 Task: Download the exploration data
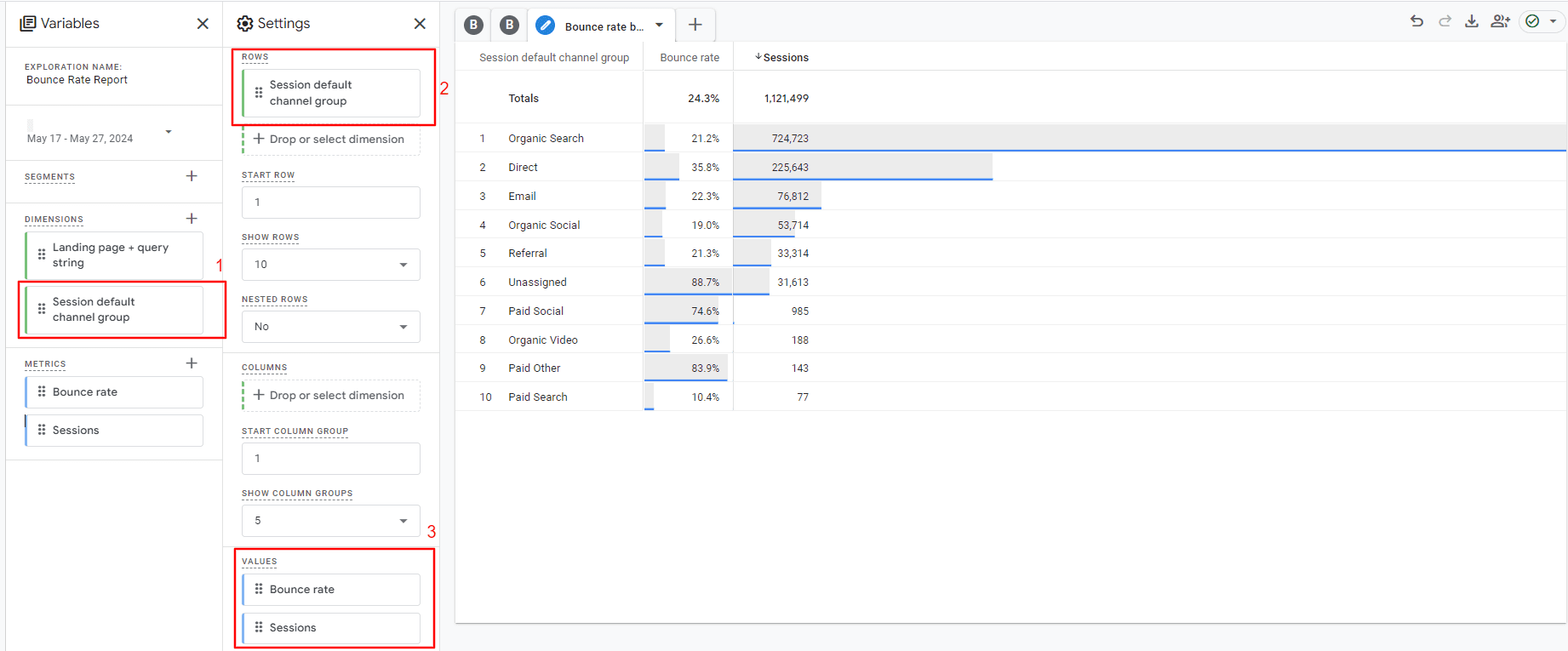1472,21
